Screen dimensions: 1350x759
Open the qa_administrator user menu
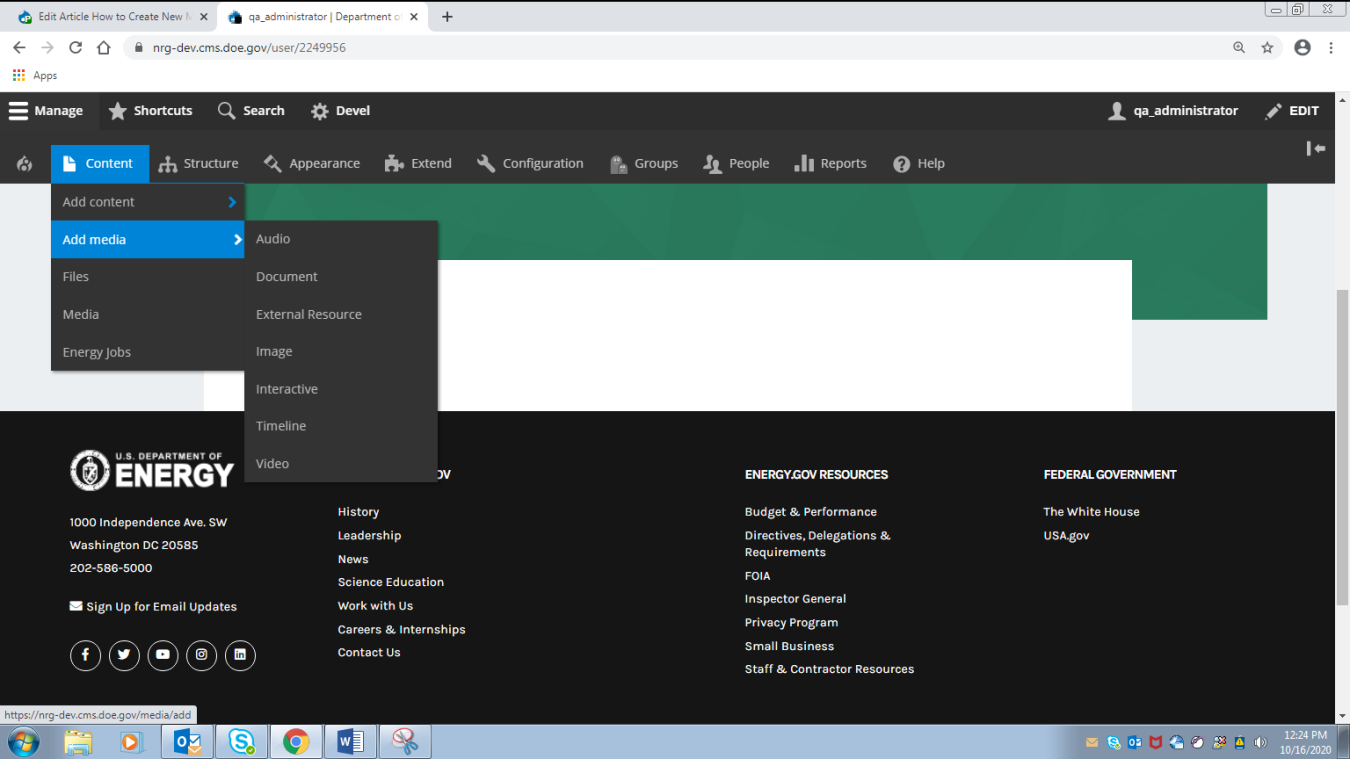point(1173,111)
